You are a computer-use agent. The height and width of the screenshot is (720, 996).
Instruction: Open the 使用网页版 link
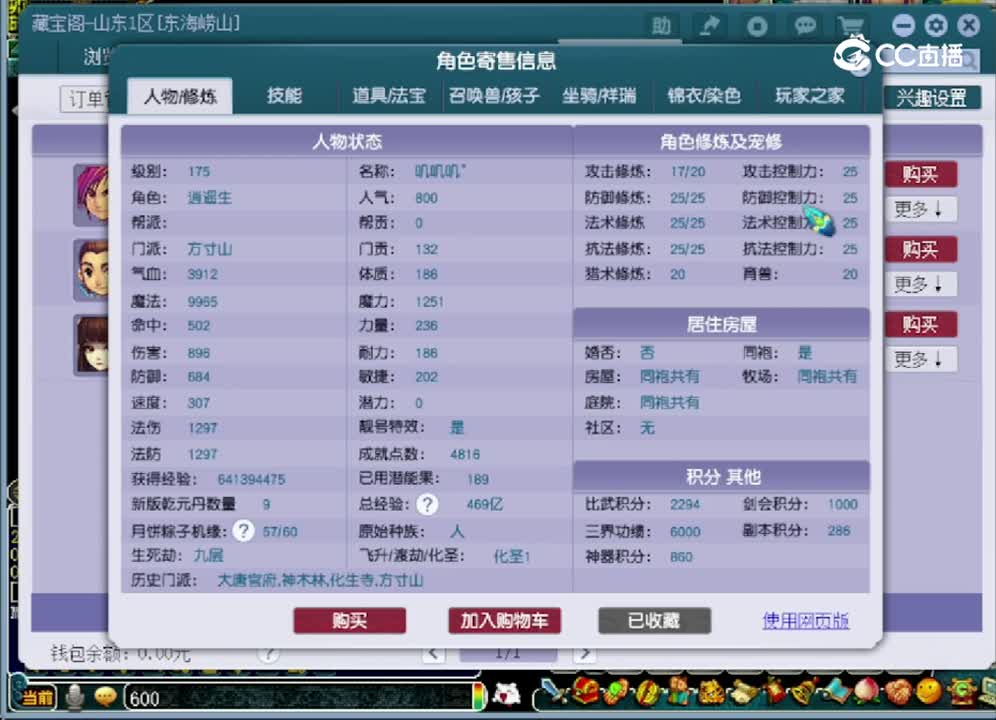point(804,620)
